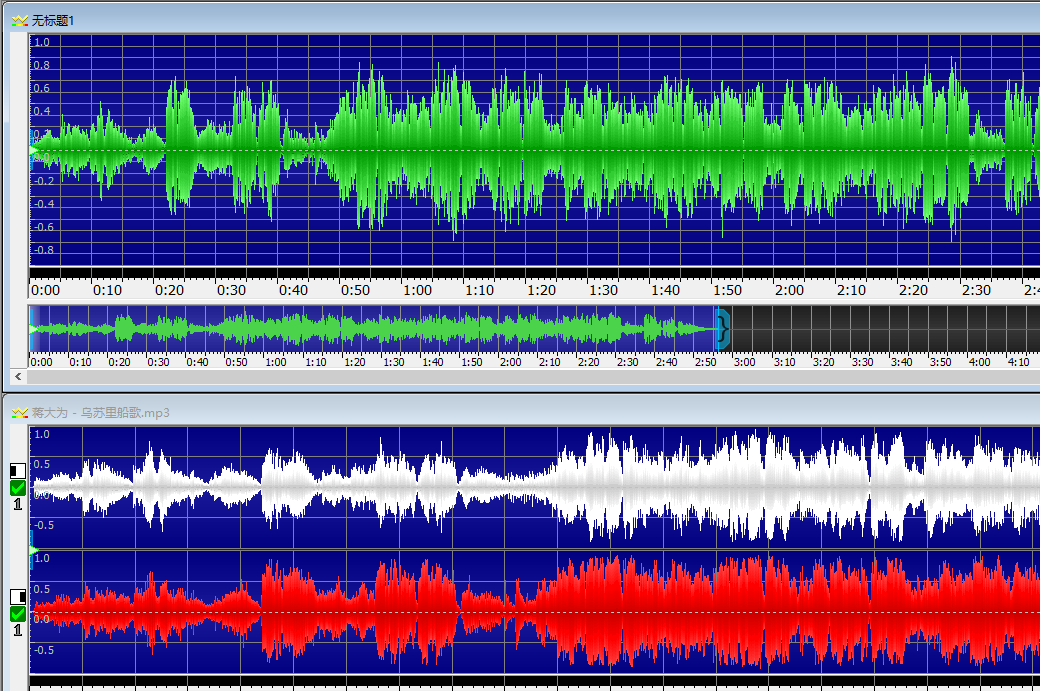Click the start marker in the overview strip

click(x=33, y=328)
